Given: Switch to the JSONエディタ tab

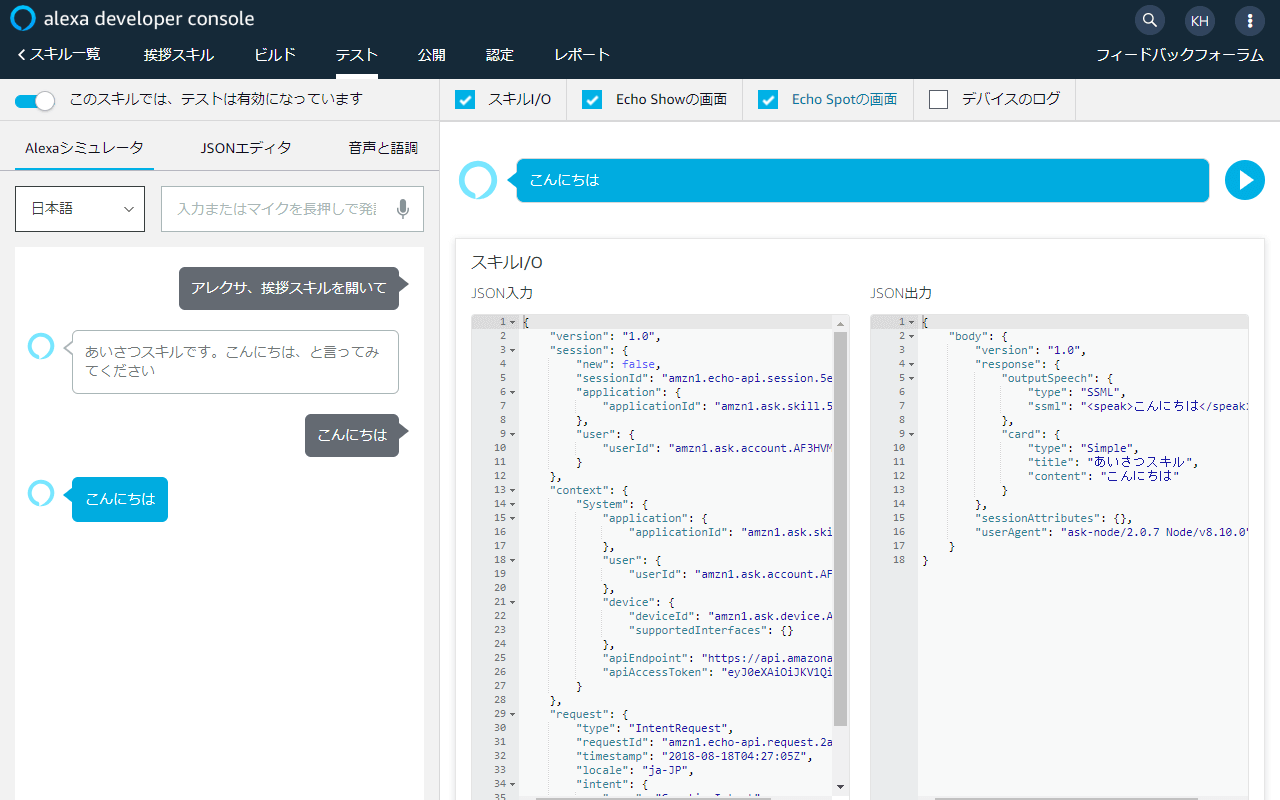Looking at the screenshot, I should [x=246, y=148].
